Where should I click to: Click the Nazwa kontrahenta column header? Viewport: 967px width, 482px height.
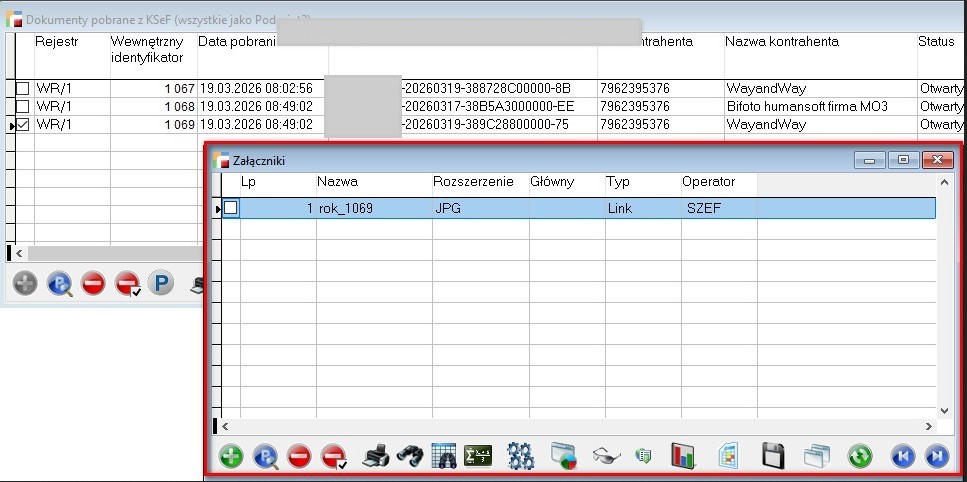tap(782, 42)
